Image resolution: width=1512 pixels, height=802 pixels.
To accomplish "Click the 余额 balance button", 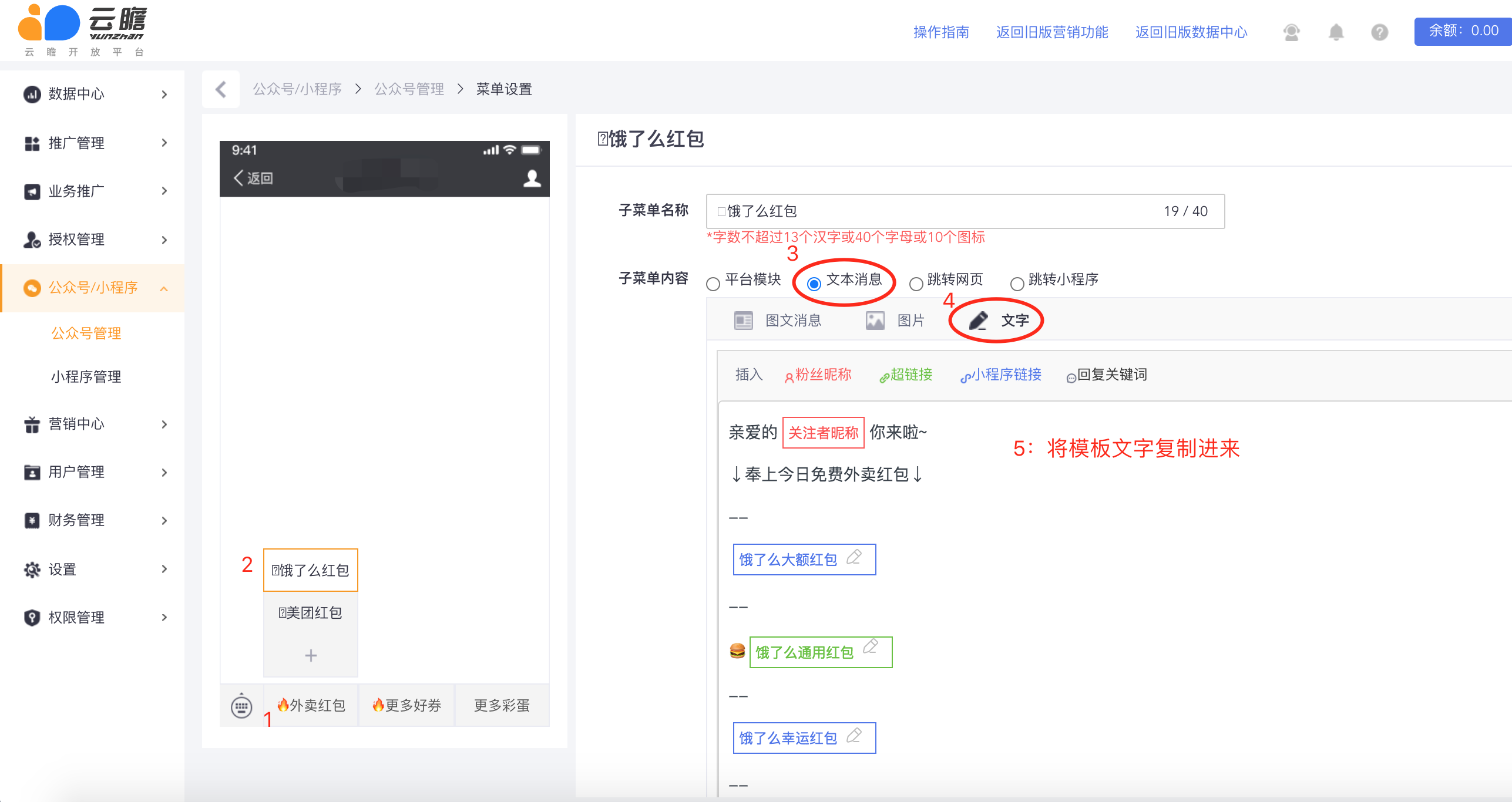I will (x=1463, y=31).
